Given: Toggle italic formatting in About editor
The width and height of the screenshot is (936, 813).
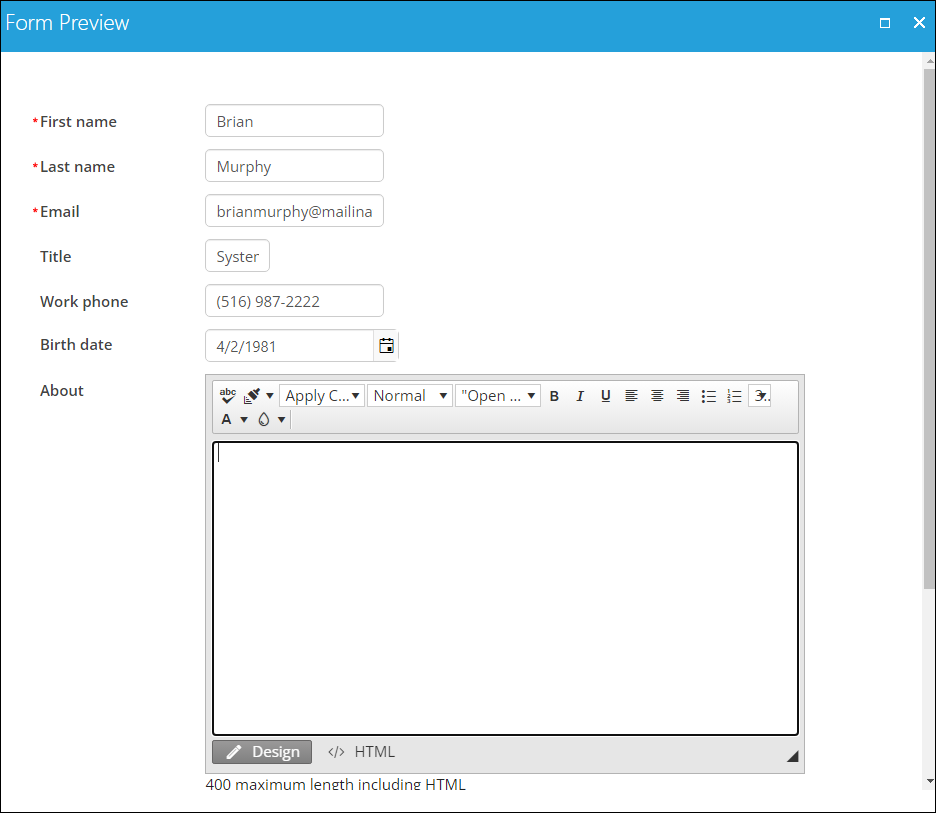Looking at the screenshot, I should [x=580, y=396].
